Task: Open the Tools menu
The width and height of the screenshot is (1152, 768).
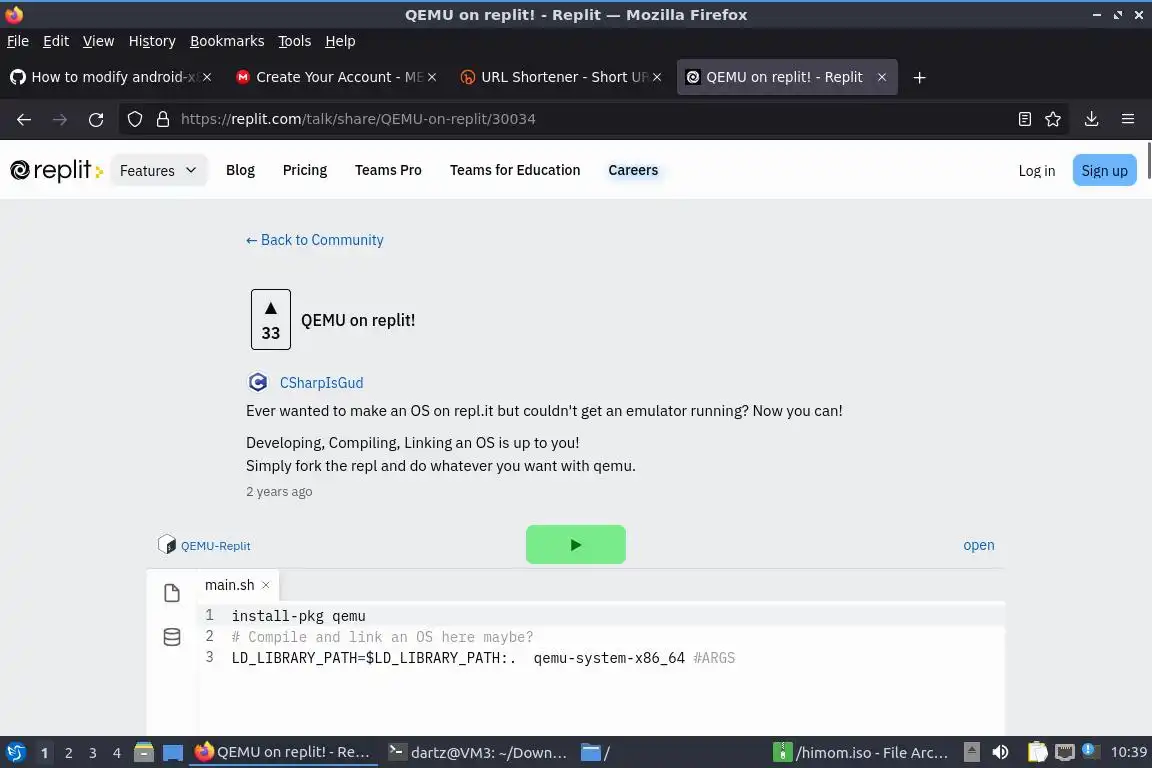Action: click(295, 41)
